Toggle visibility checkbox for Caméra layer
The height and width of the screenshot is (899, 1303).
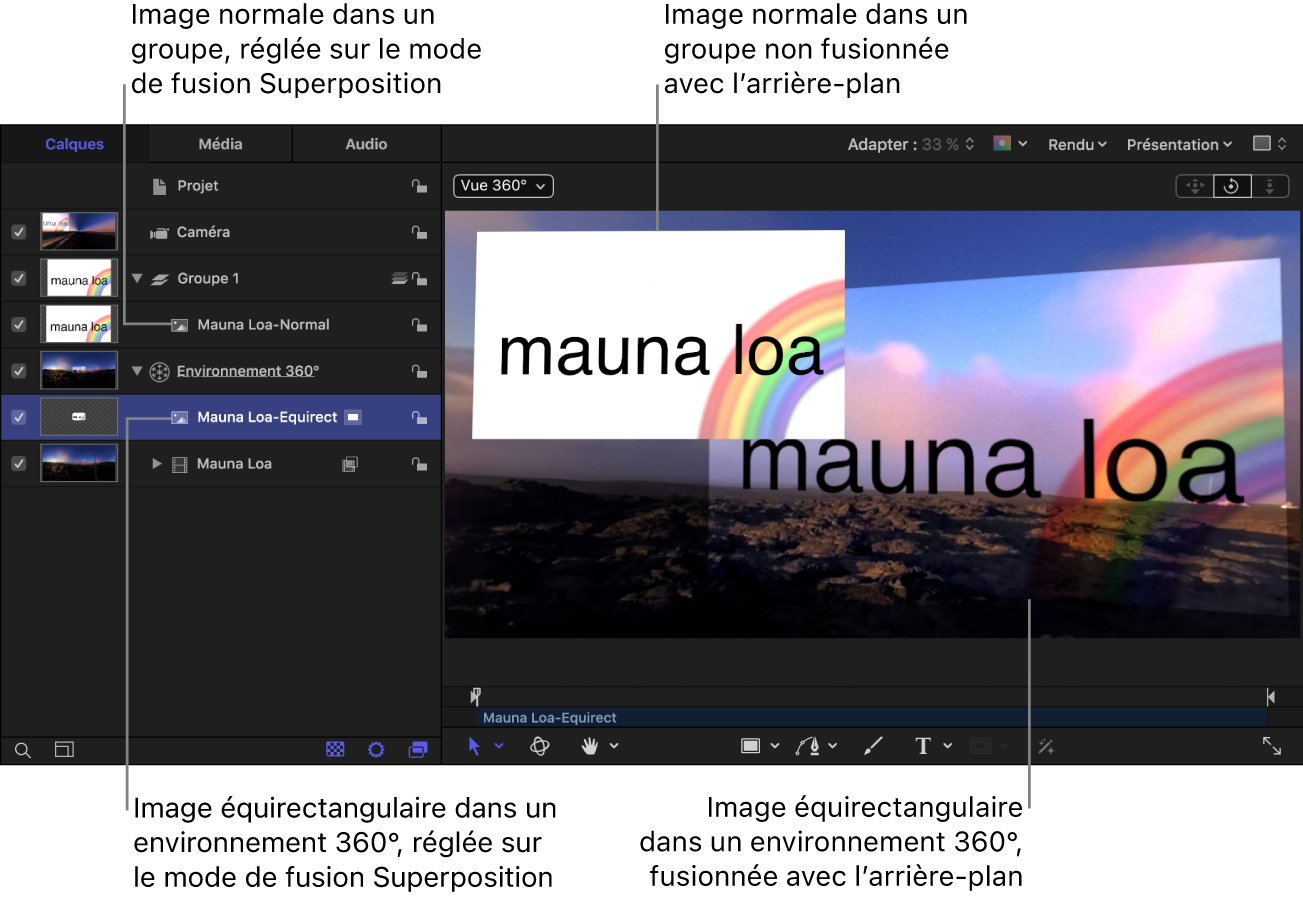pyautogui.click(x=18, y=232)
